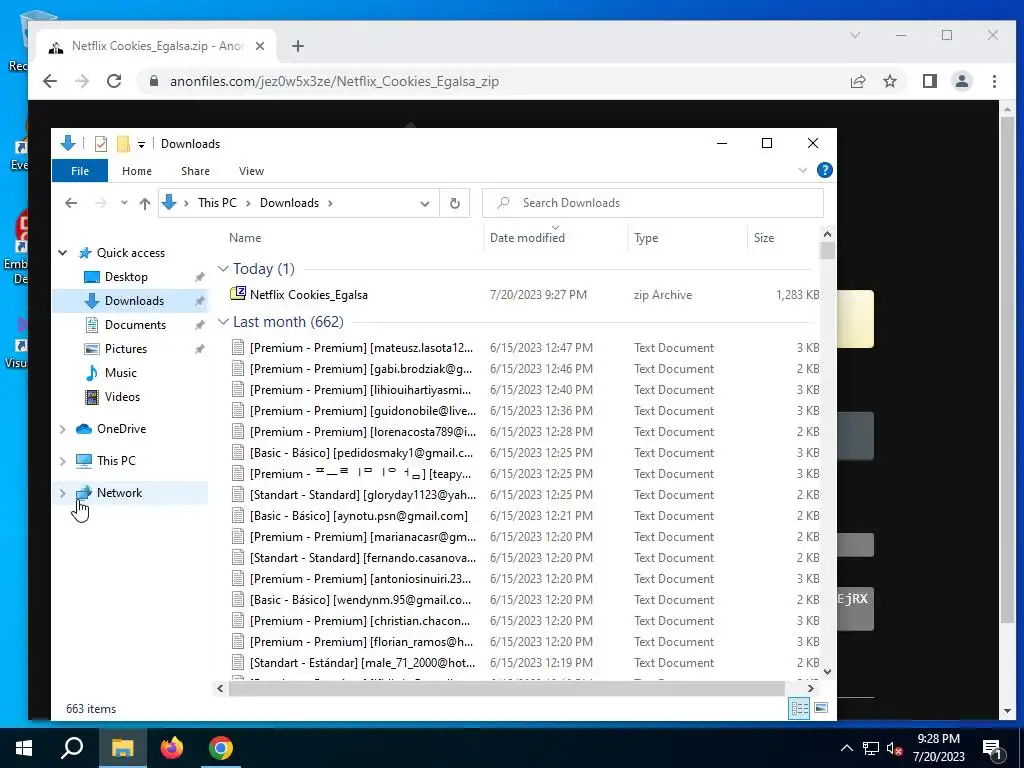Select the aynotu.psn@gmail.com Basic text file
The height and width of the screenshot is (768, 1024).
[x=359, y=516]
